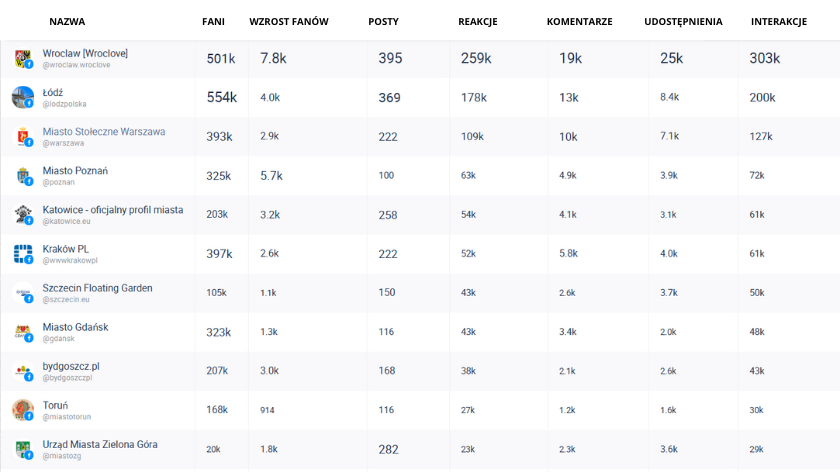Viewport: 840px width, 472px height.
Task: Click the @wroclaw.wroclove handle
Action: (x=76, y=65)
